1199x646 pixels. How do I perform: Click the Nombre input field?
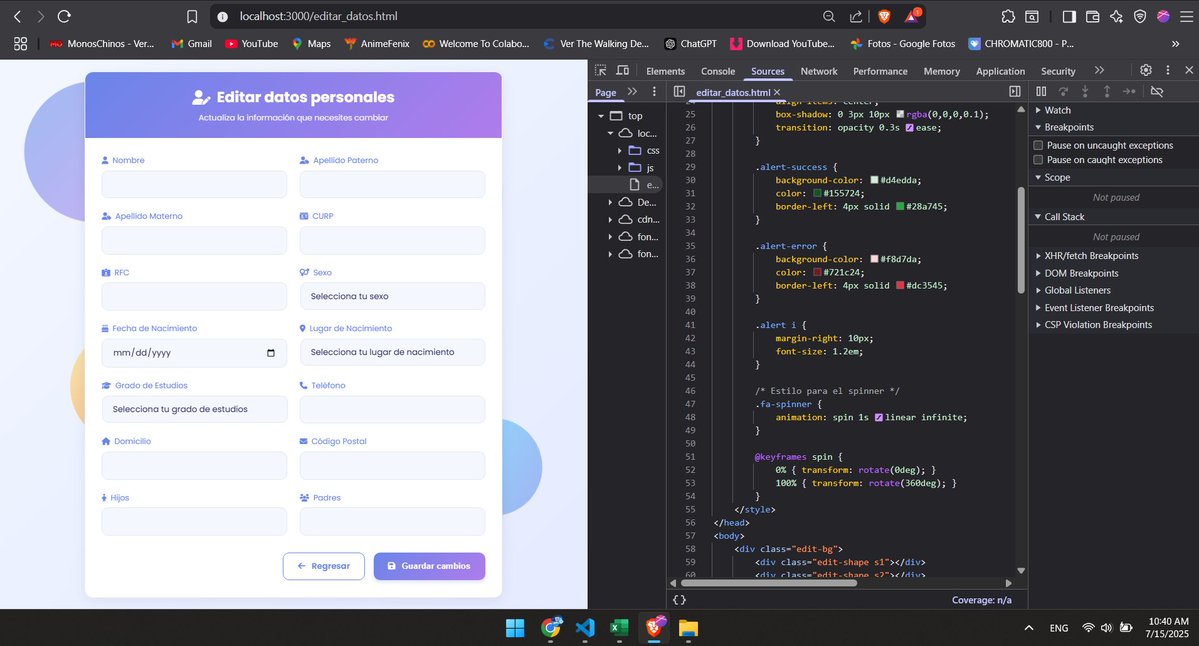[194, 184]
